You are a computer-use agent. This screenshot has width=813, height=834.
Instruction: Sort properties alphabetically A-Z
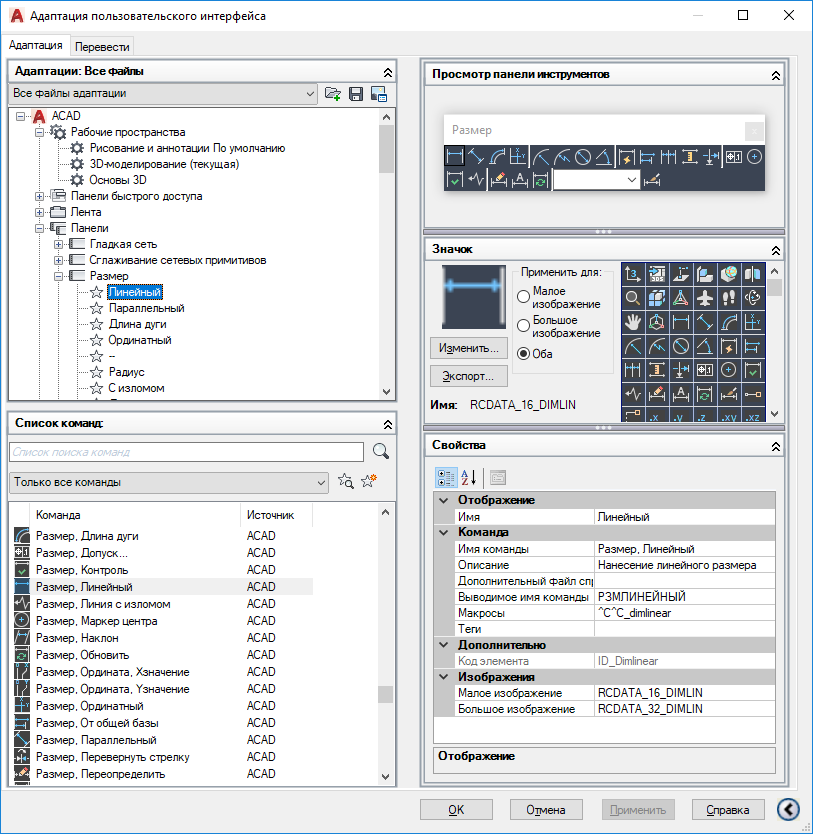coord(468,478)
